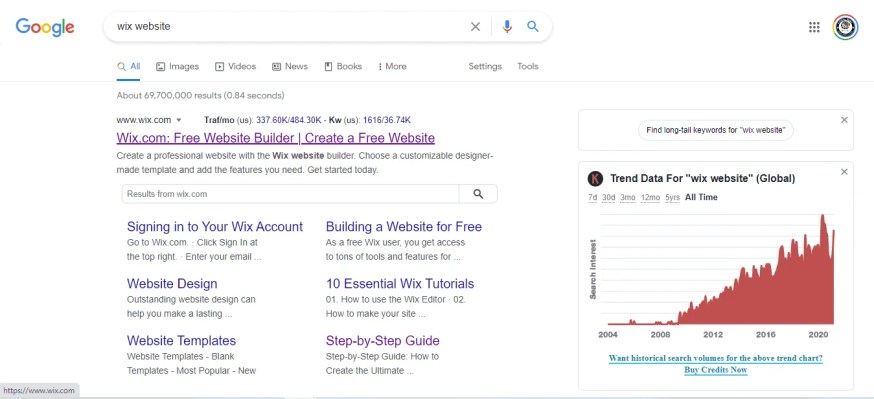This screenshot has height=399, width=874.
Task: Select the 3mo trend range
Action: [628, 197]
